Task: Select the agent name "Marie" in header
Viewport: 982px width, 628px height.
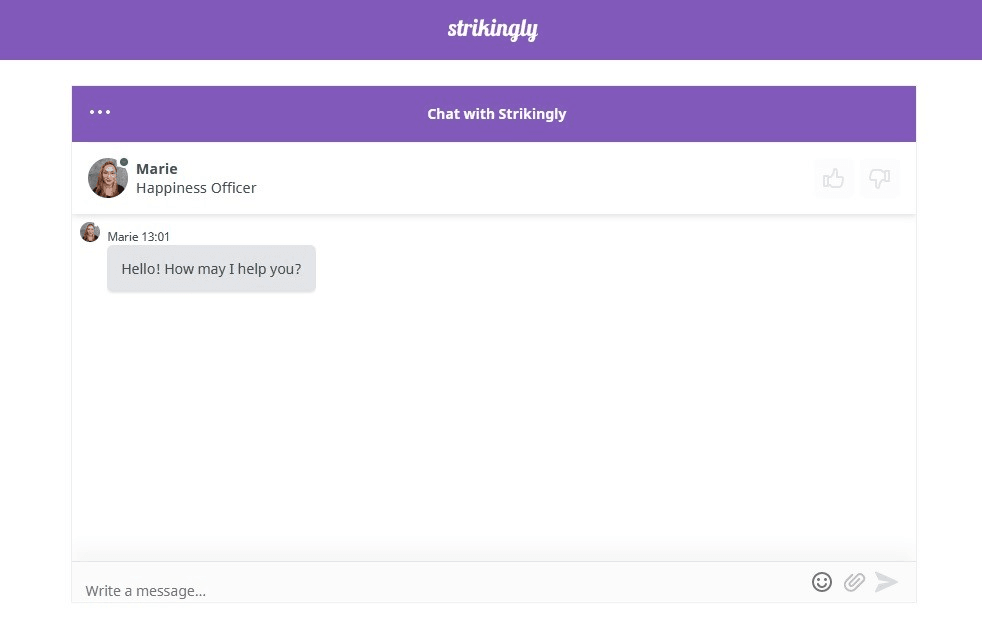Action: tap(157, 169)
